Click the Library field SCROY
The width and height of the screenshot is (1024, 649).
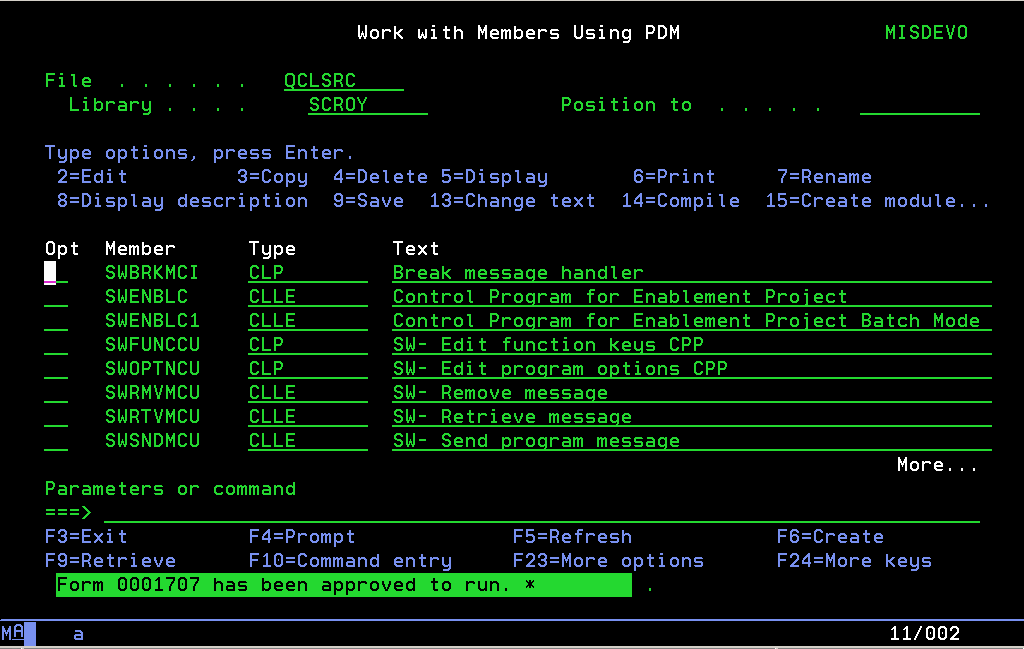click(x=367, y=105)
